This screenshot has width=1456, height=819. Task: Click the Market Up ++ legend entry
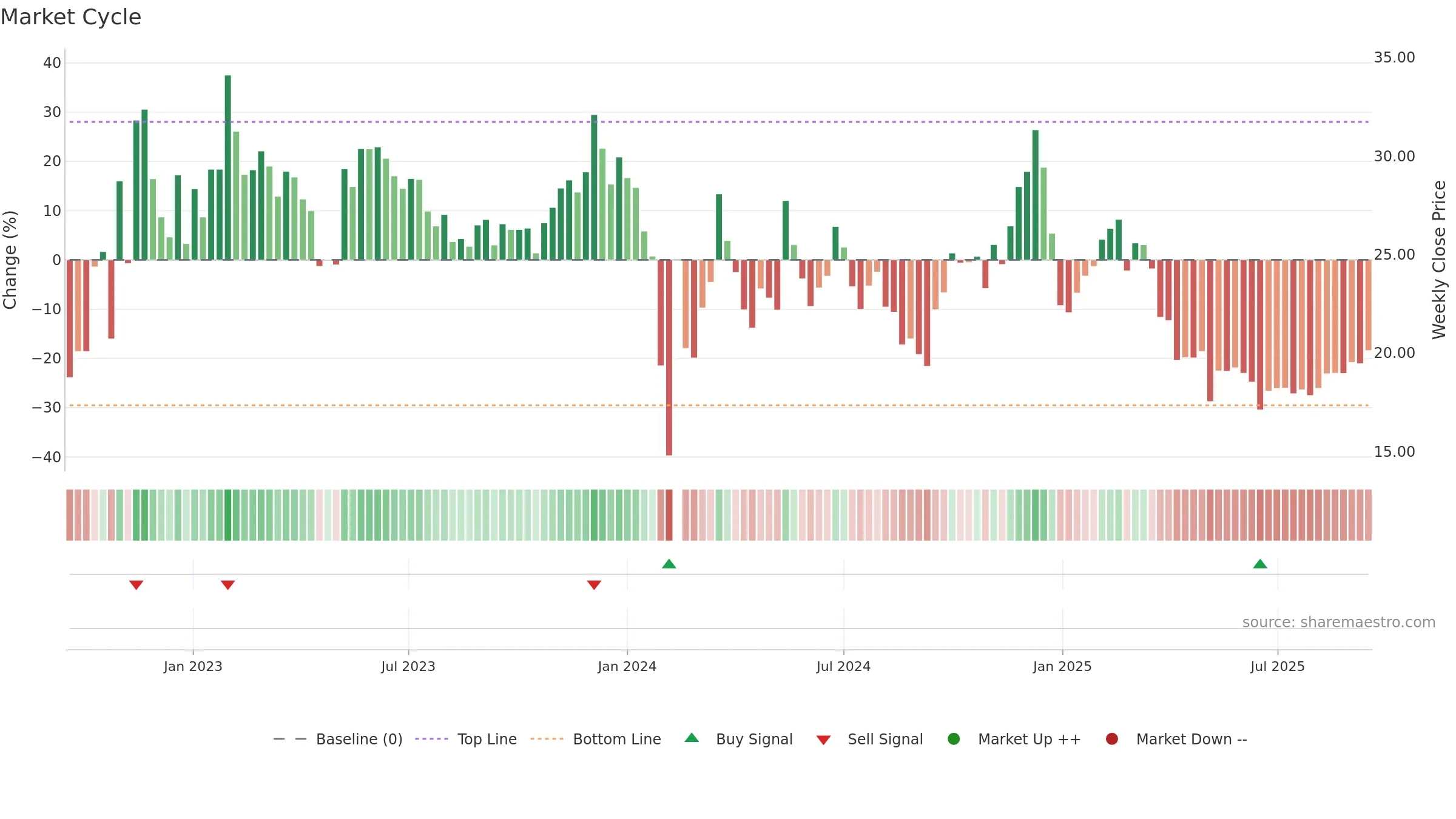(x=1014, y=739)
